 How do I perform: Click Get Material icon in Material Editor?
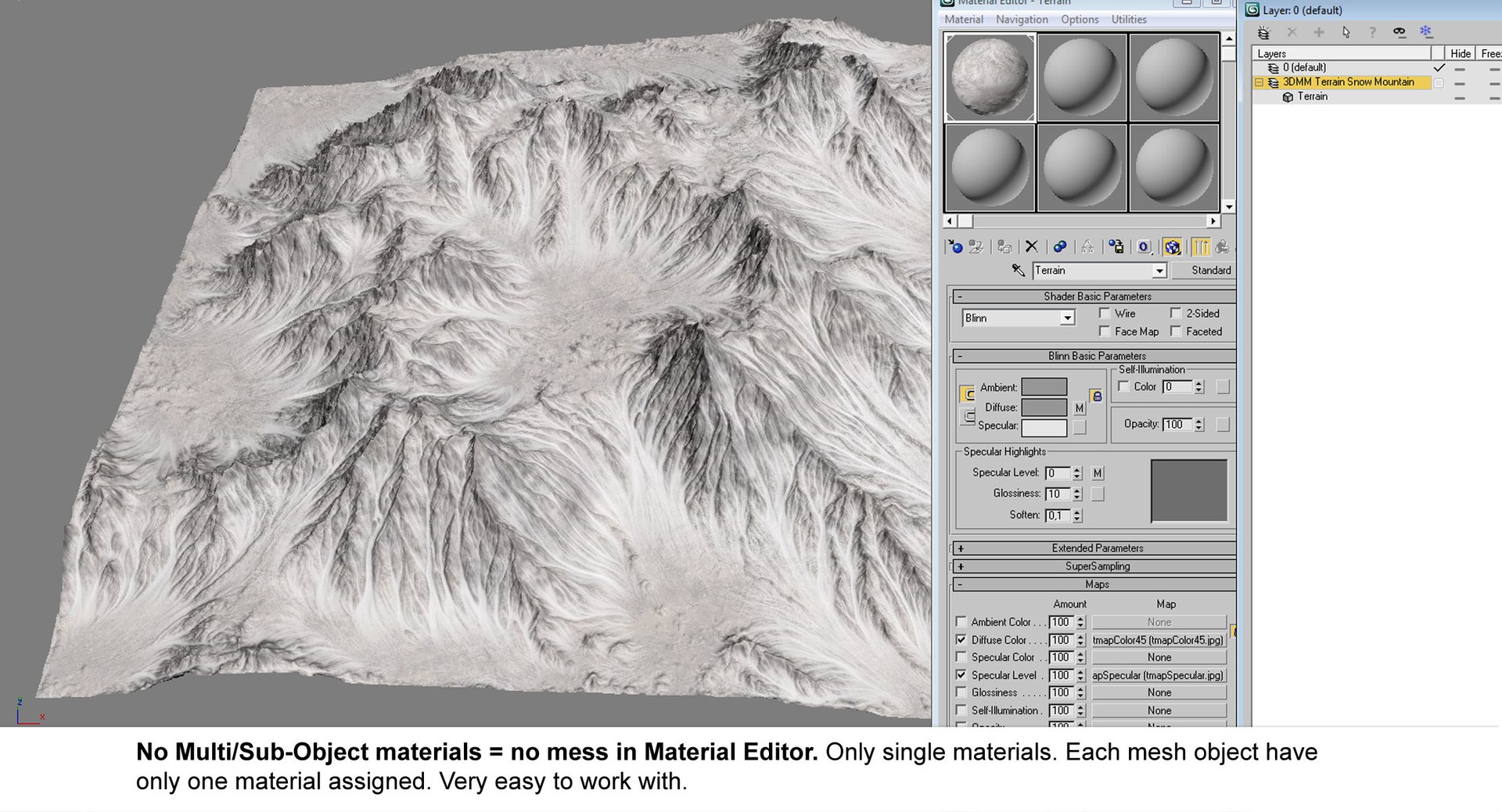[955, 247]
